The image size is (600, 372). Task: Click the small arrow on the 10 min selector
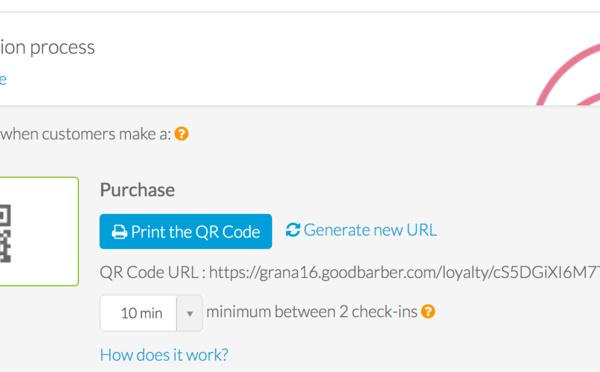189,313
